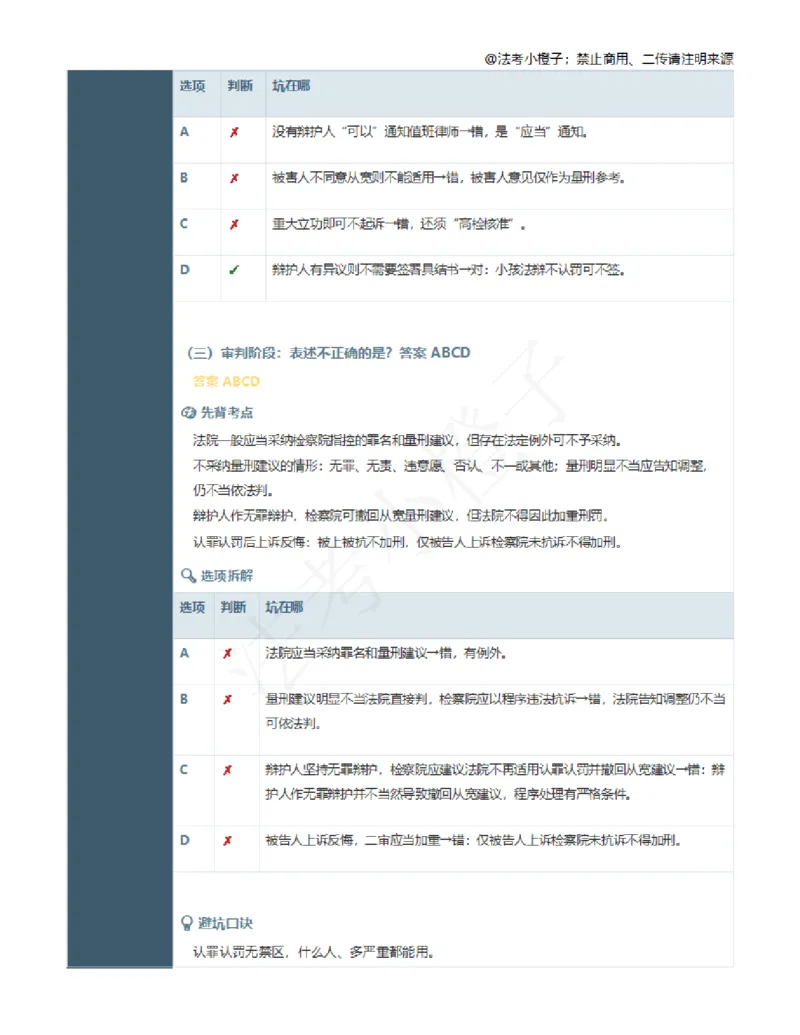Click option letter D in the 被告人上诉反悔 row
800x1035 pixels.
pyautogui.click(x=185, y=840)
